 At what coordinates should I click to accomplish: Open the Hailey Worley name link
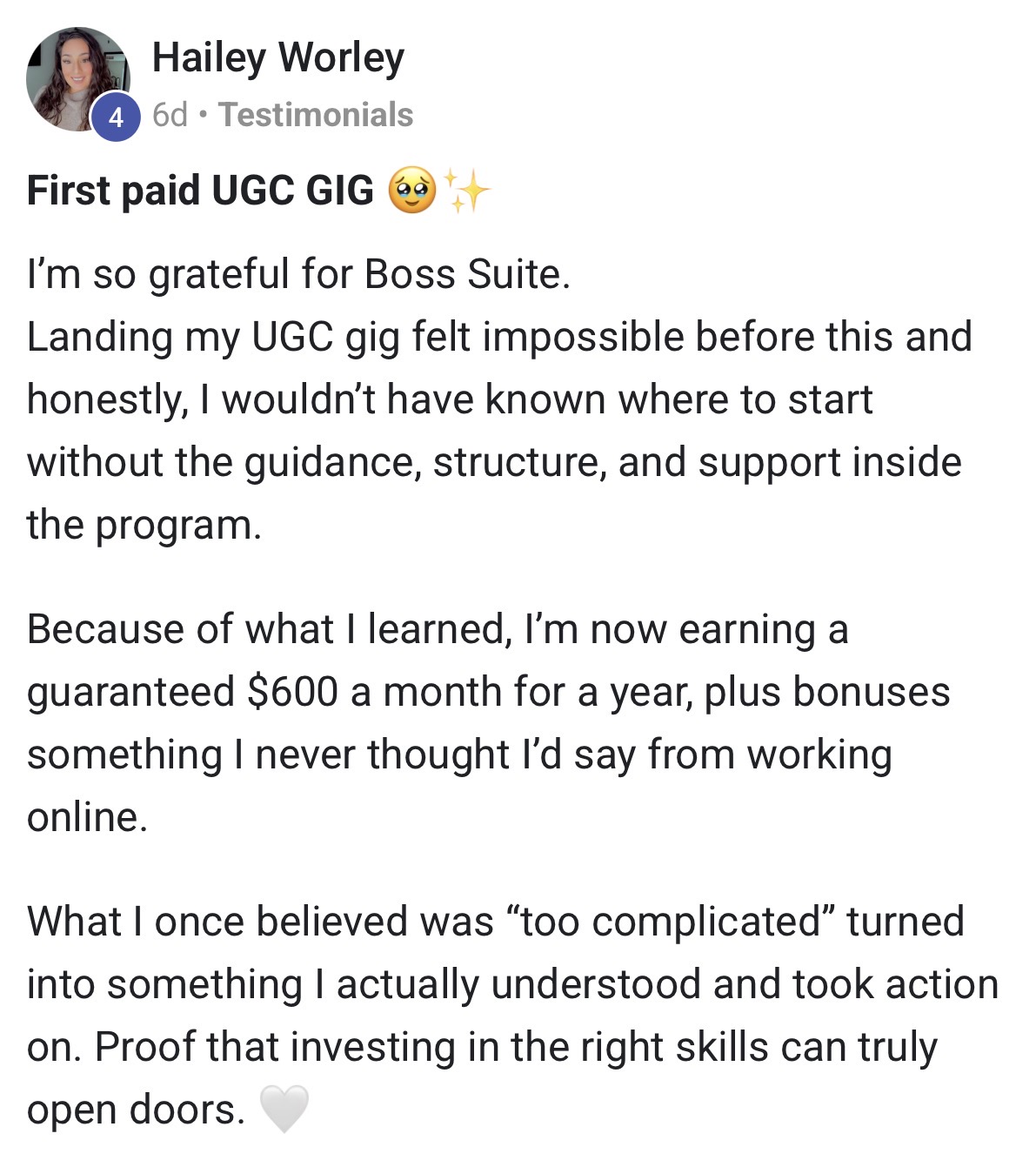point(277,57)
